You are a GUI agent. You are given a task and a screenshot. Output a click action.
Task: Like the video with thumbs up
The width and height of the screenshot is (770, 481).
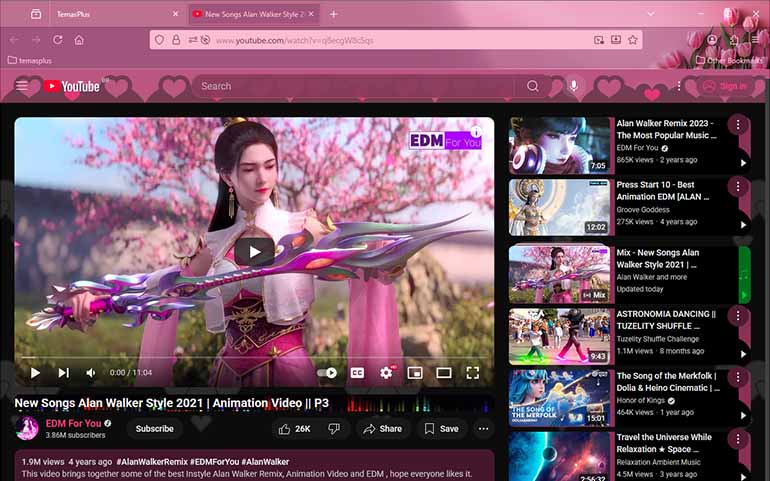(295, 429)
